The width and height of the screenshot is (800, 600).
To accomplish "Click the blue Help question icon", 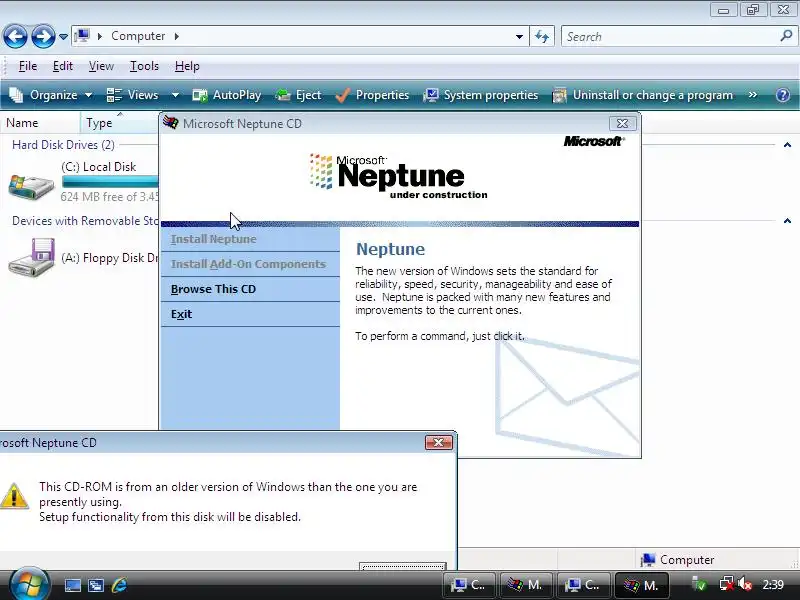I will coord(783,95).
